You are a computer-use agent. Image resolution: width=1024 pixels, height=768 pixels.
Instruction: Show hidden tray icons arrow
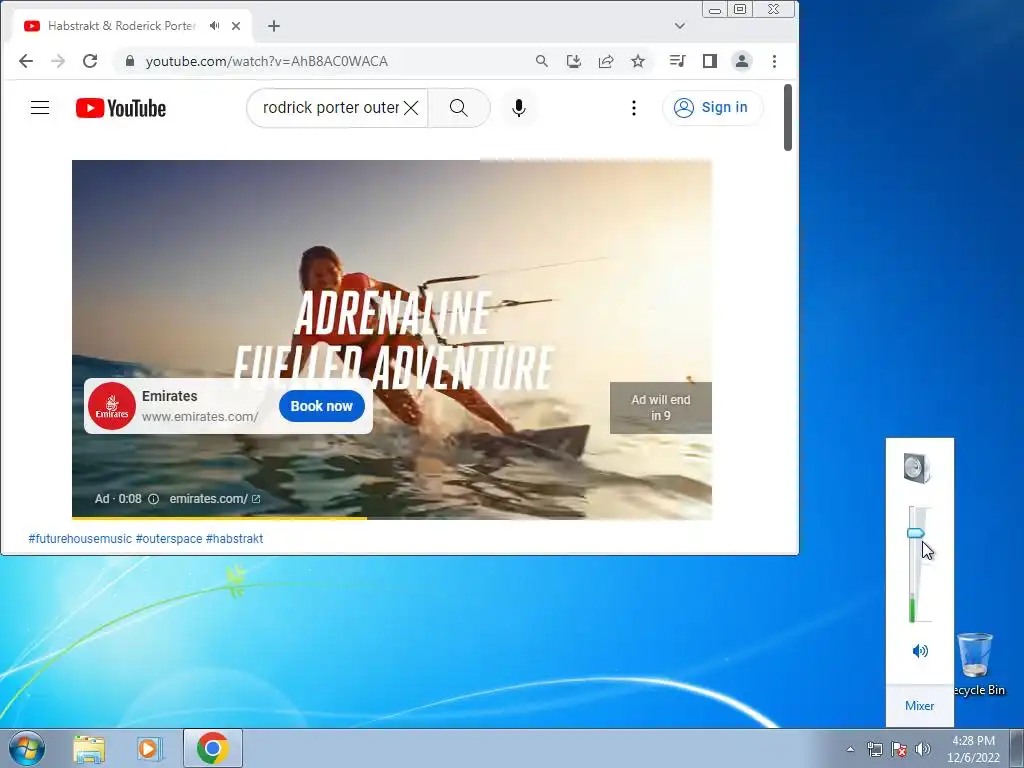pyautogui.click(x=850, y=749)
